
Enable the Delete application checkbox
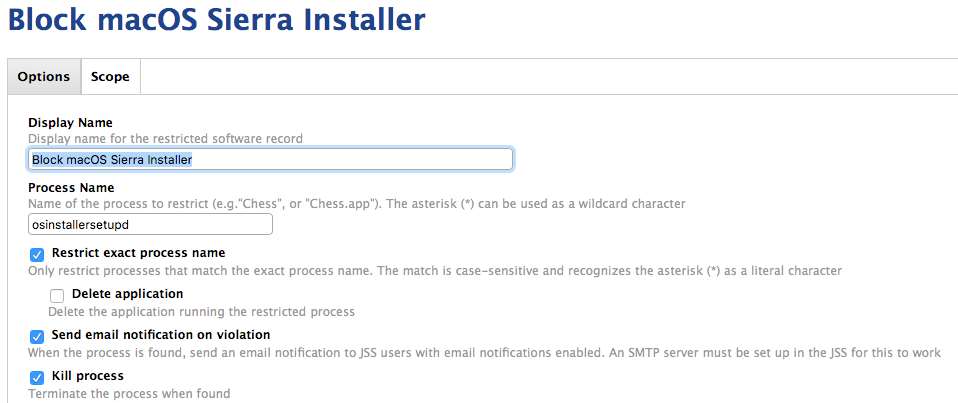57,296
